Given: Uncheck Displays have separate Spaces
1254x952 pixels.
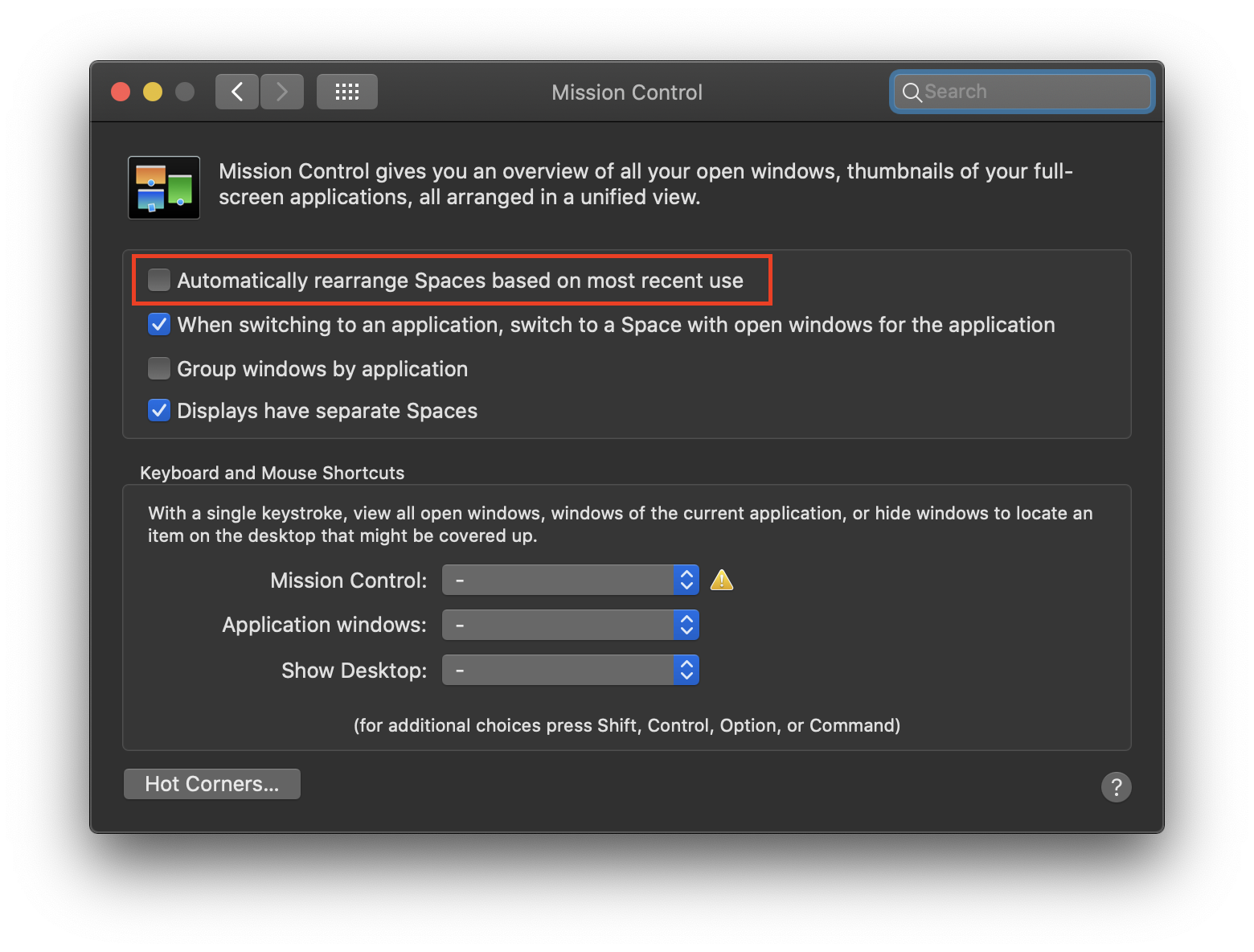Looking at the screenshot, I should [x=159, y=410].
